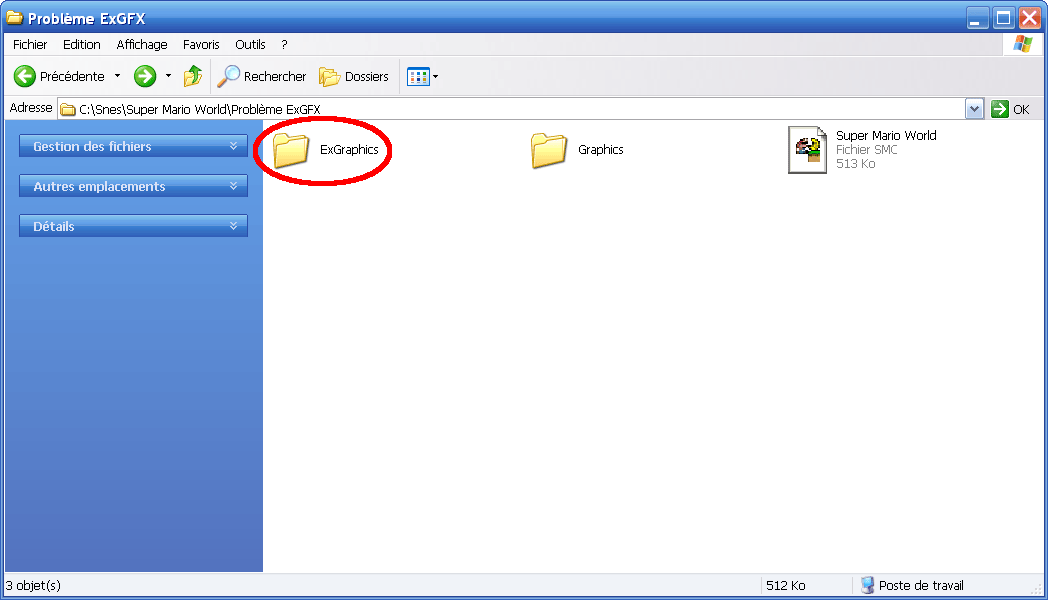Click the green forward arrow icon
The image size is (1048, 600).
pyautogui.click(x=144, y=76)
